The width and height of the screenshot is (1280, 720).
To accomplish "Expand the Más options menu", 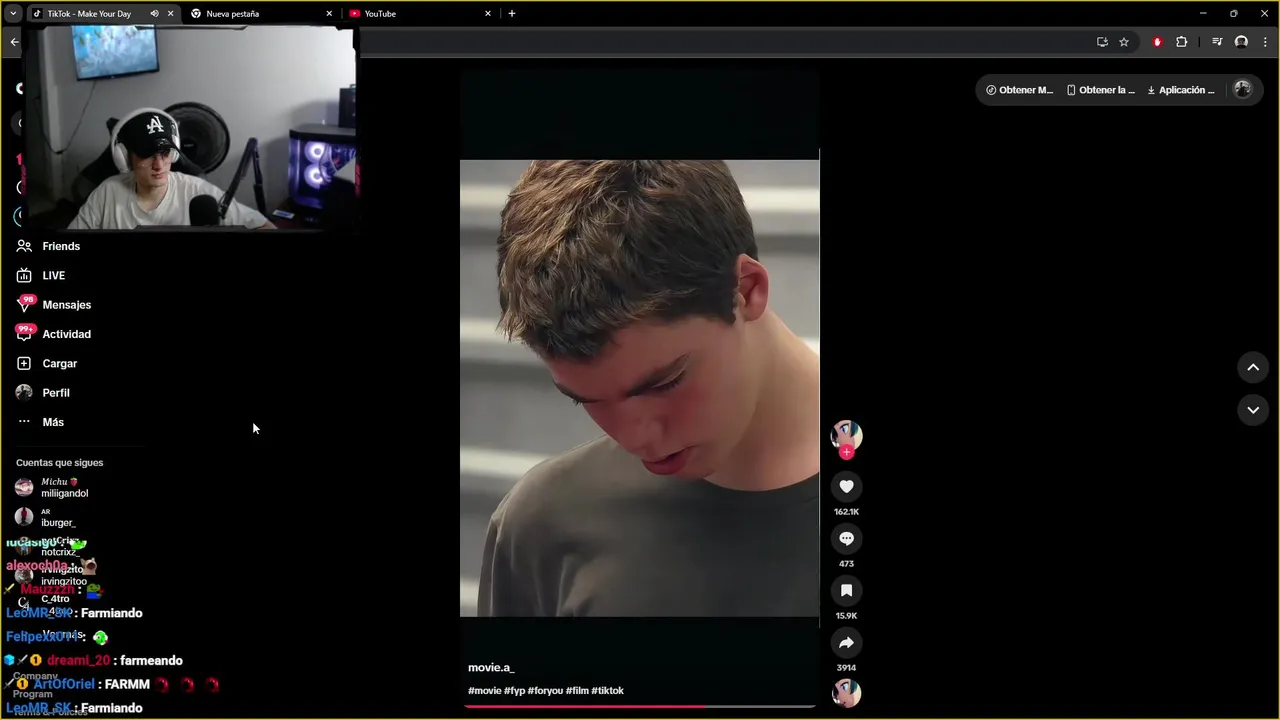I will pyautogui.click(x=40, y=422).
